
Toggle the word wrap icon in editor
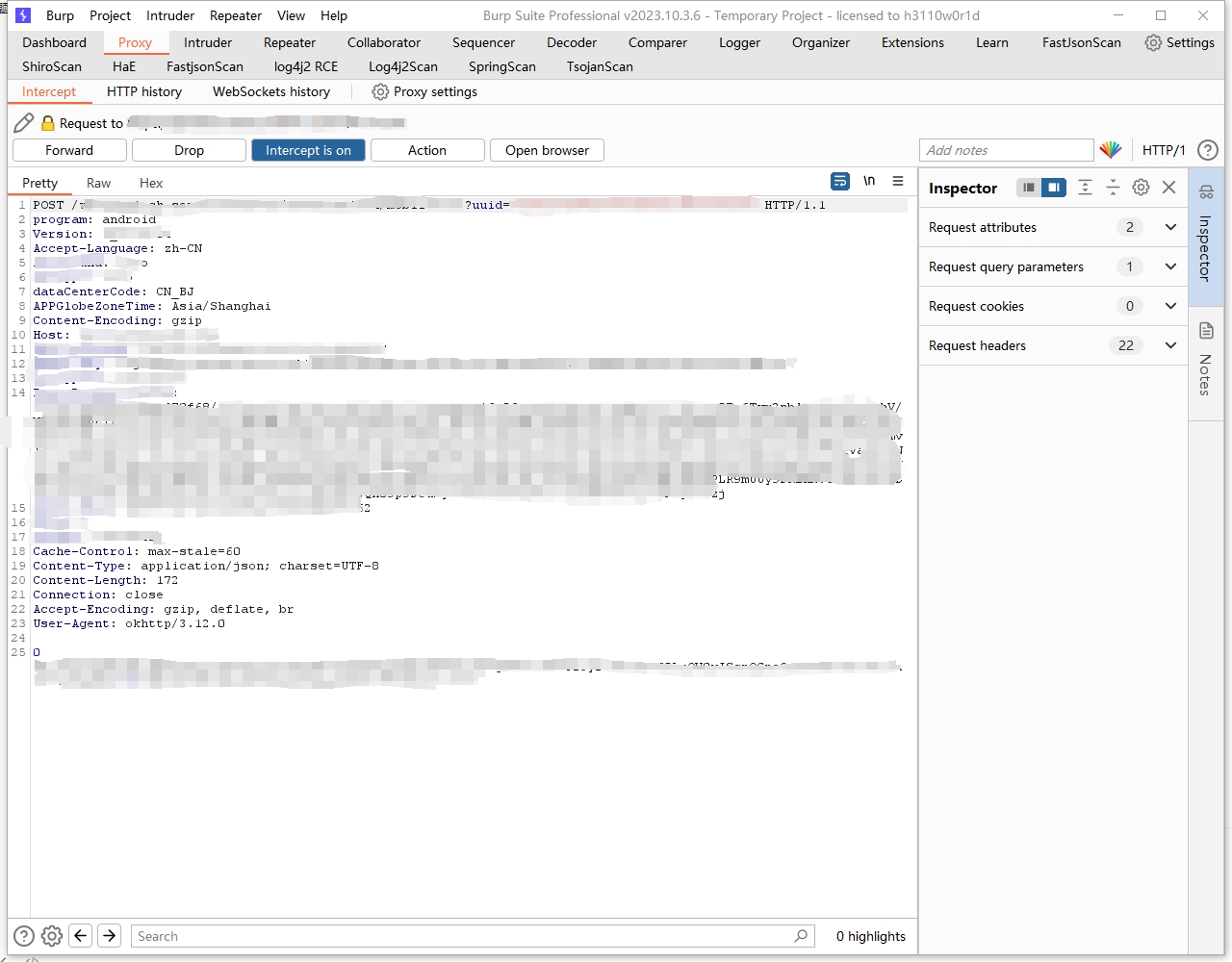tap(840, 181)
